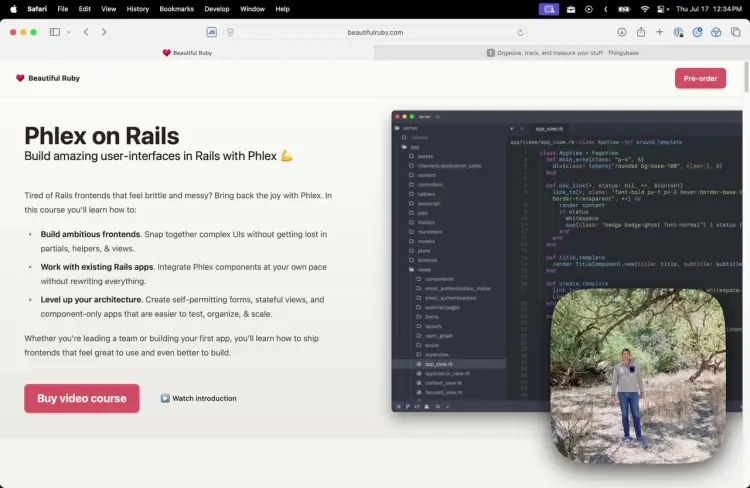Open the Edit menu
This screenshot has width=750, height=488.
tap(85, 9)
